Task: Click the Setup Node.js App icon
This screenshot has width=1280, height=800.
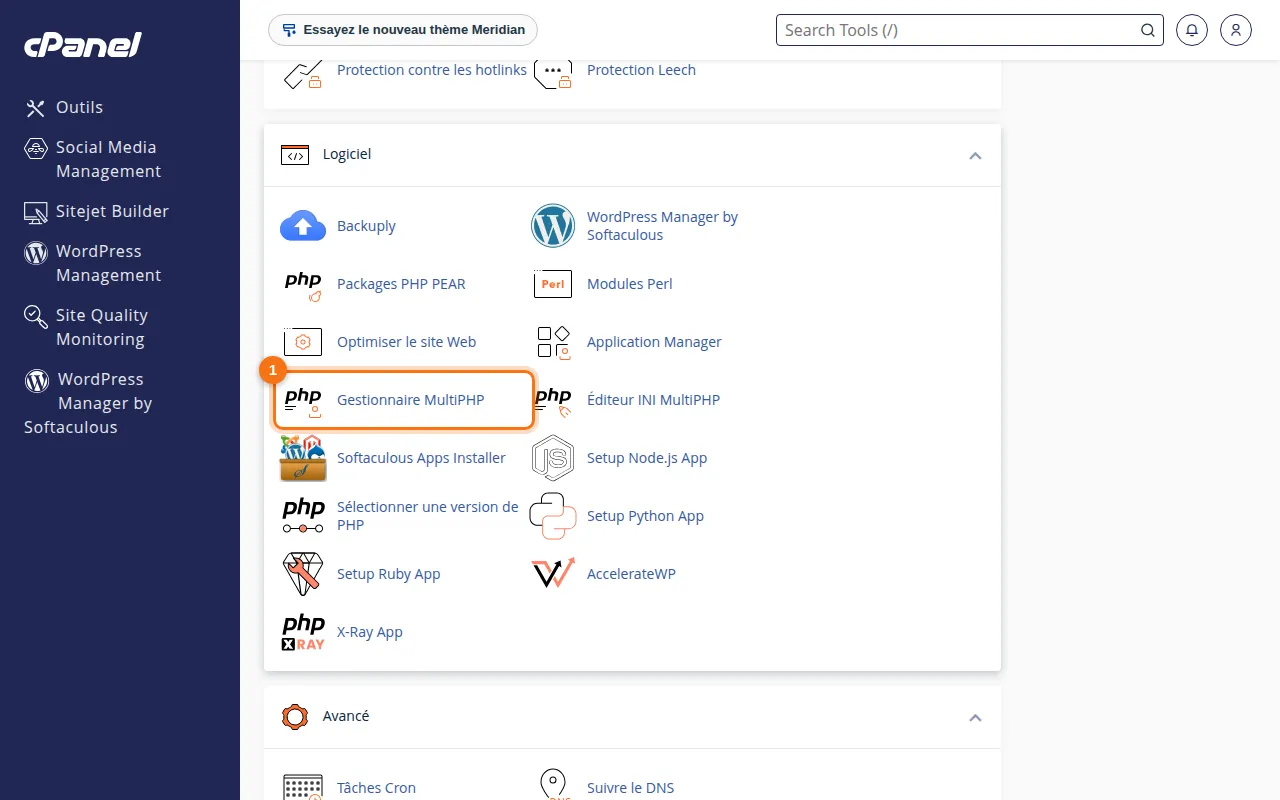Action: 553,458
